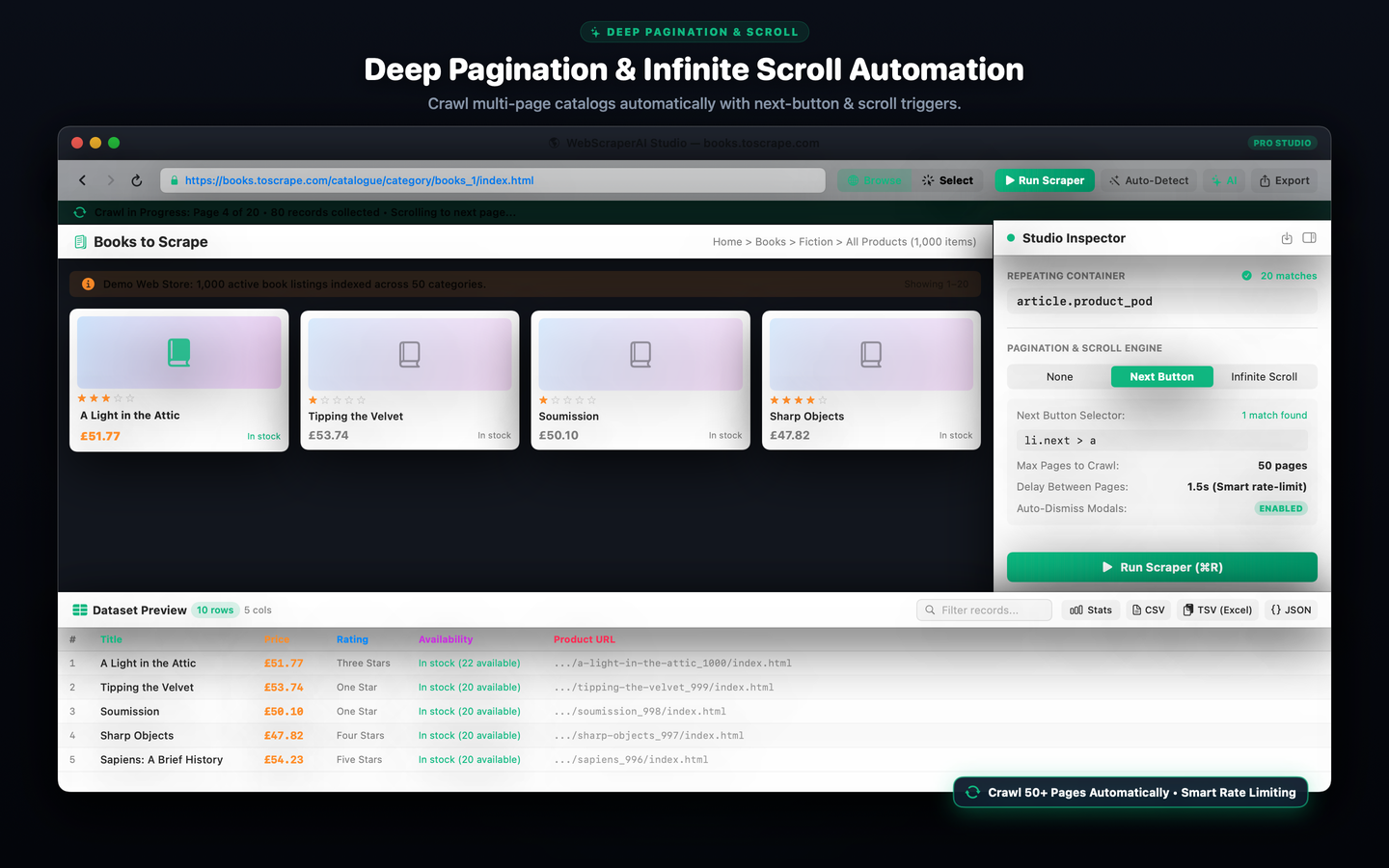Select the Sapiens: A Brief History row

click(x=694, y=760)
